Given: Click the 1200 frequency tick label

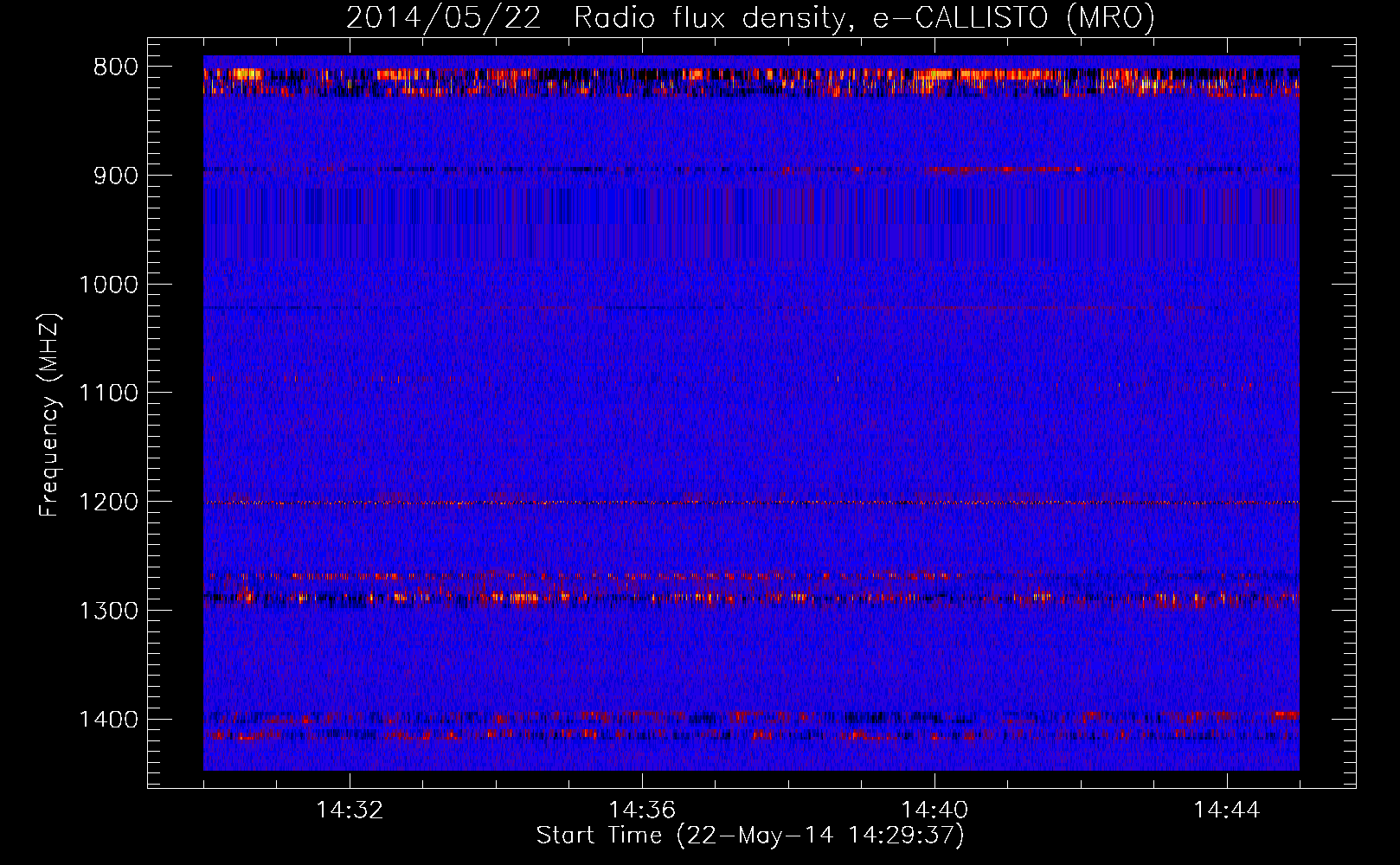Looking at the screenshot, I should (x=108, y=502).
